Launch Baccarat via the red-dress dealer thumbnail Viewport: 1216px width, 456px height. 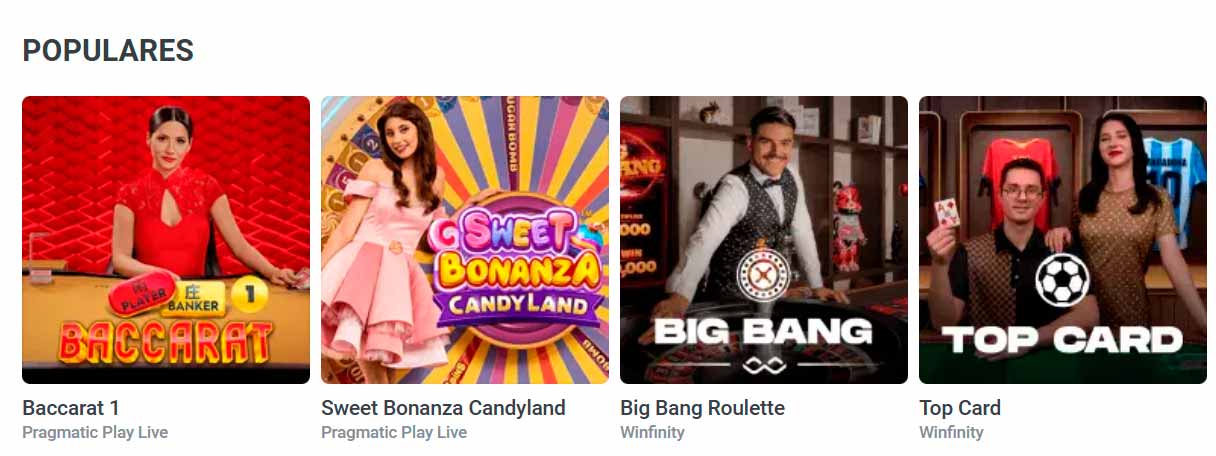166,240
